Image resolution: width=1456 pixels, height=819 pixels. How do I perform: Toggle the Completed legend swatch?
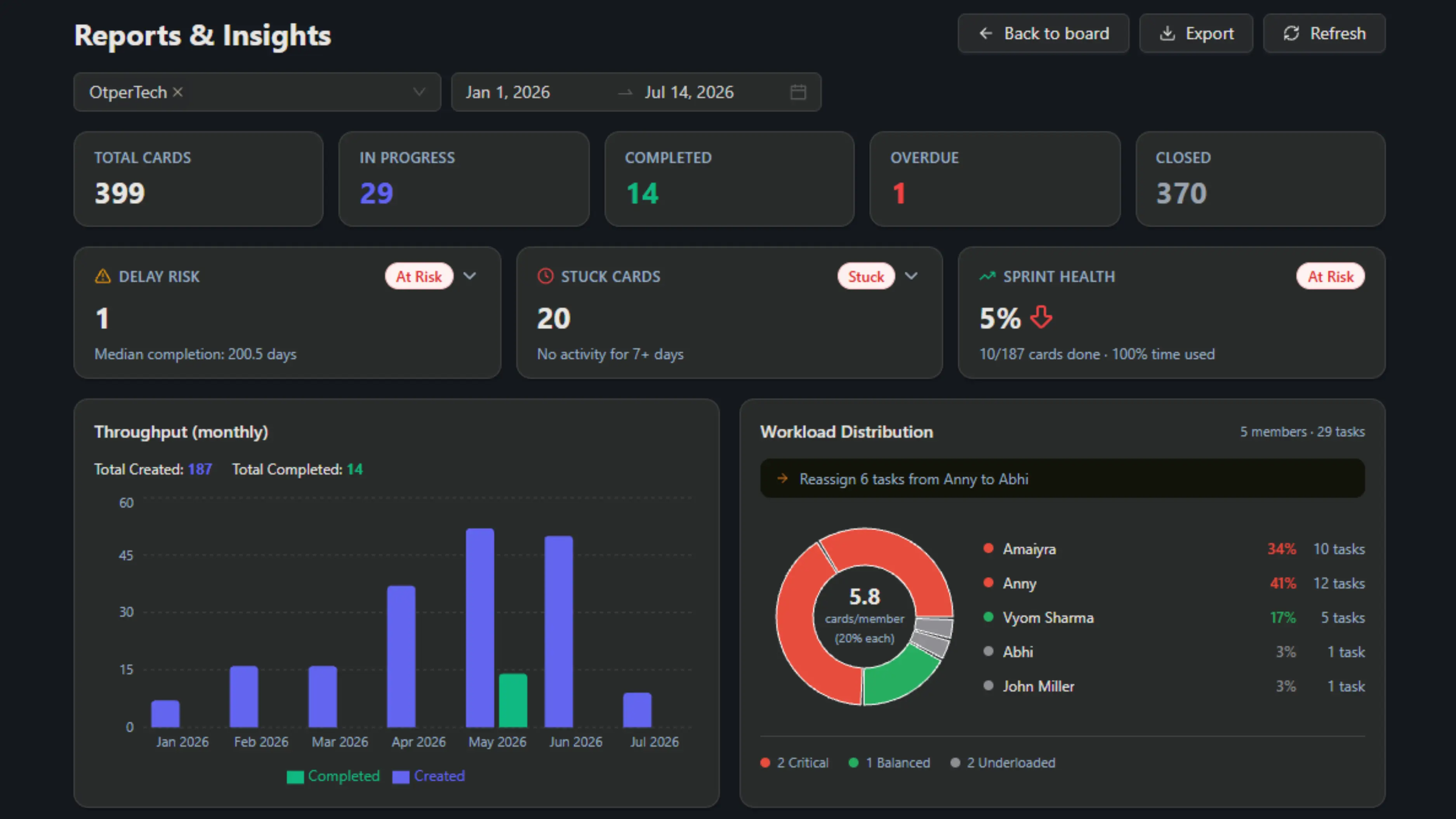[295, 777]
